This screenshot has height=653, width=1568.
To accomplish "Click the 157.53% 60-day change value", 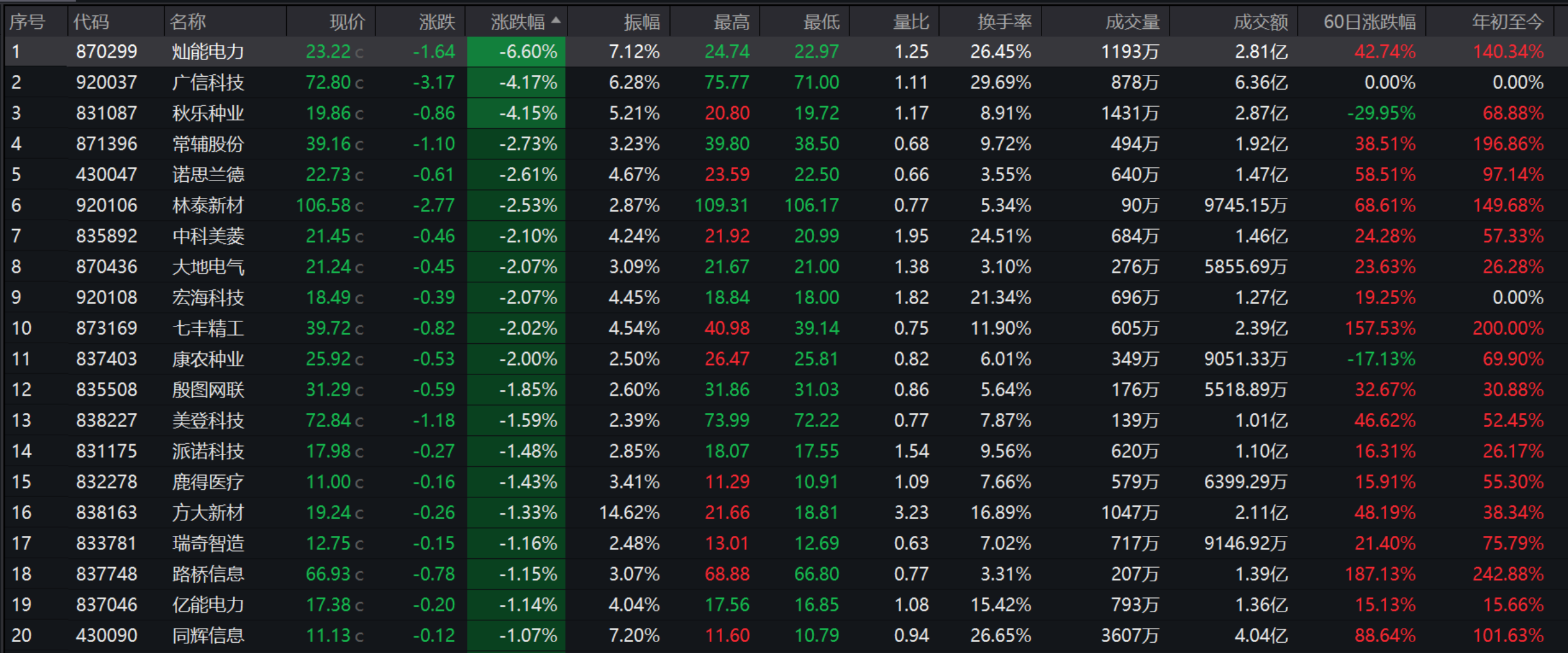I will click(x=1380, y=328).
